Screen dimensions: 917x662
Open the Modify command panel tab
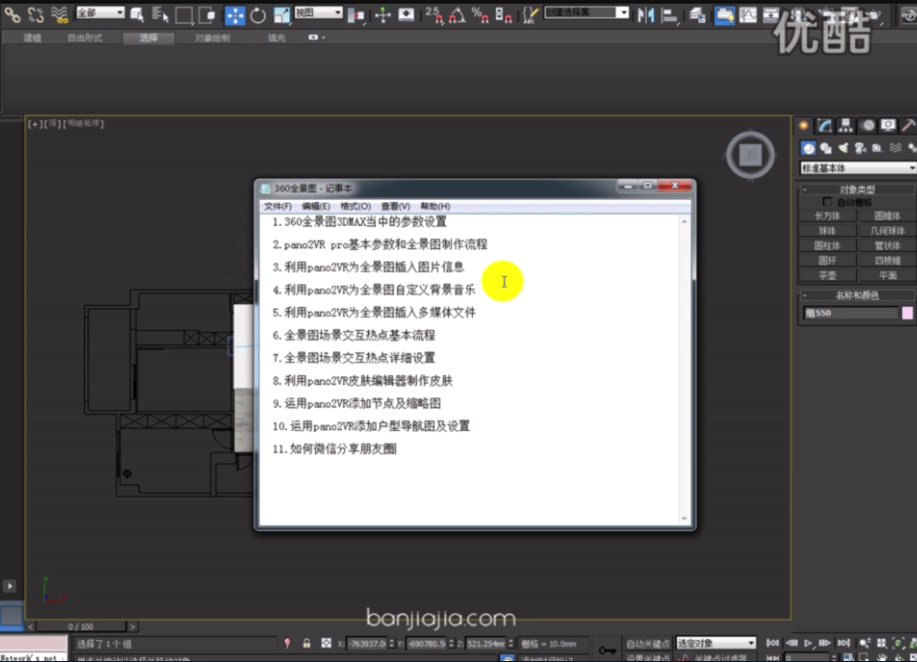point(825,125)
